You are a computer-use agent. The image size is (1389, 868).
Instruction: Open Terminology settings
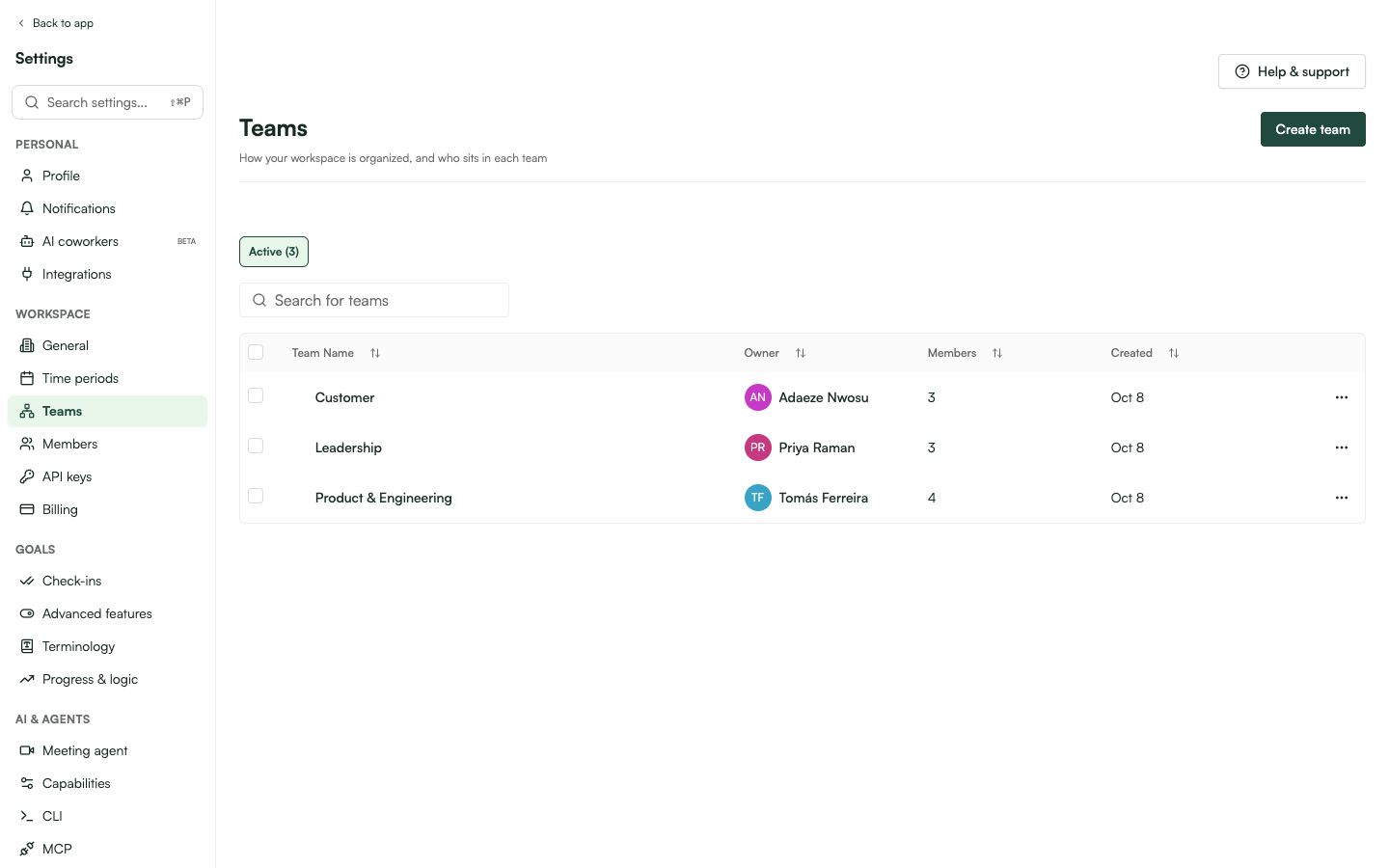(107, 646)
